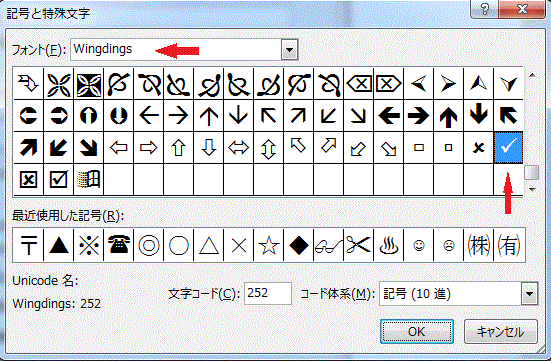Select the checkmark symbol in the grid

click(508, 148)
